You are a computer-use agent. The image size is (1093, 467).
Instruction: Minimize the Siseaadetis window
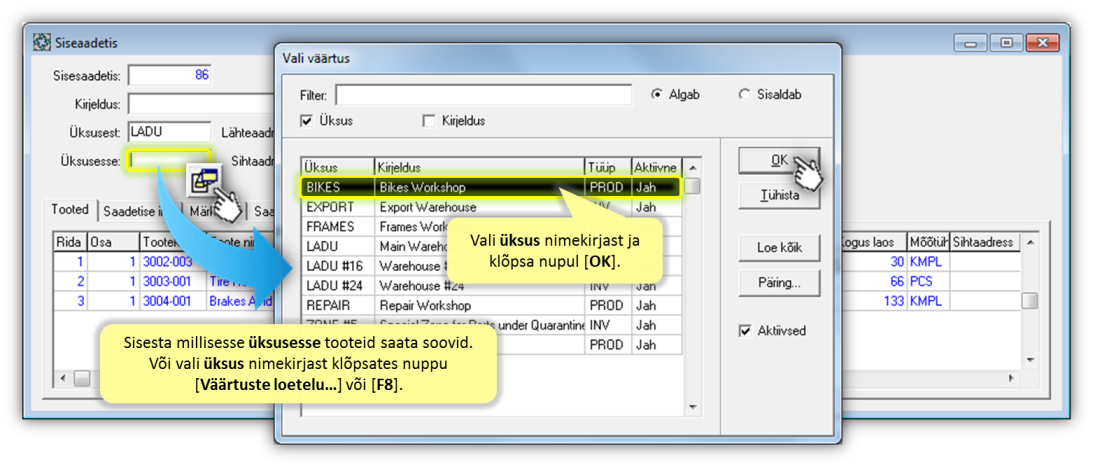click(970, 43)
